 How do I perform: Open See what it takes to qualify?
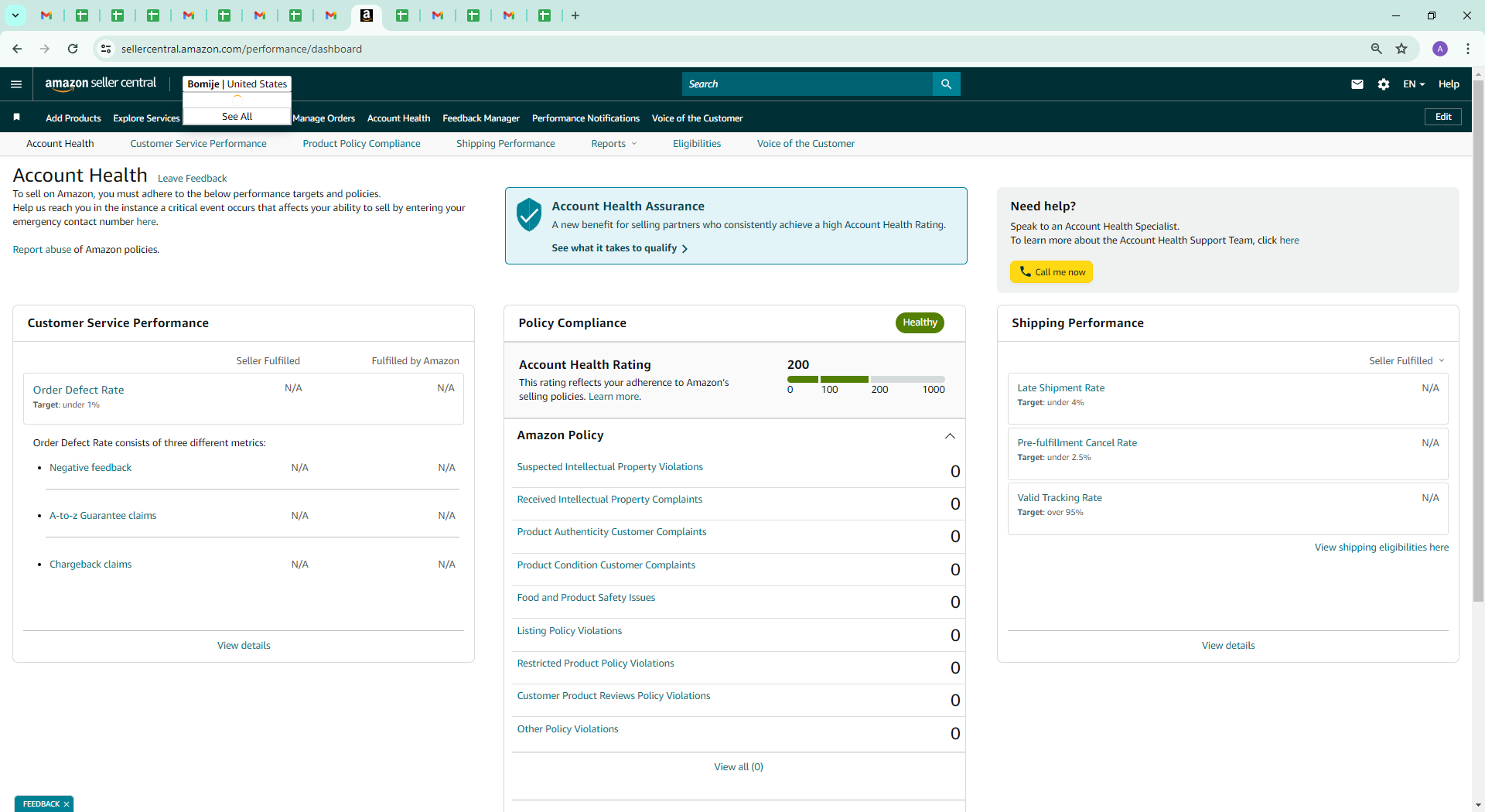[620, 248]
